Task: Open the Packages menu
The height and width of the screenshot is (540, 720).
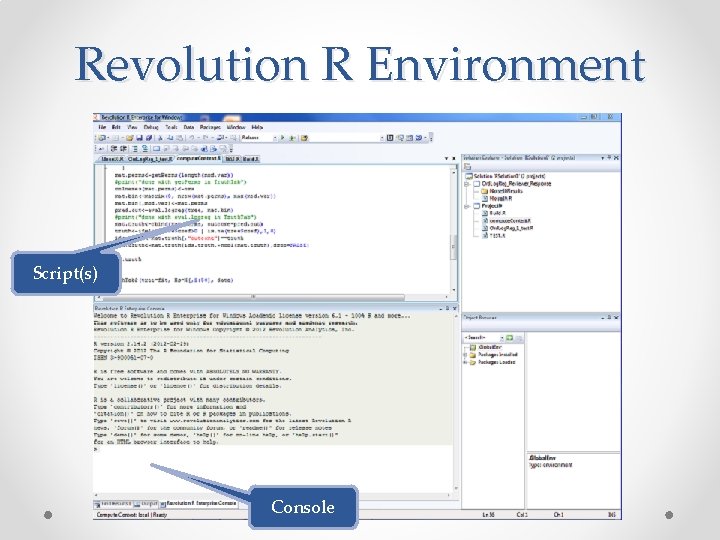Action: (210, 127)
